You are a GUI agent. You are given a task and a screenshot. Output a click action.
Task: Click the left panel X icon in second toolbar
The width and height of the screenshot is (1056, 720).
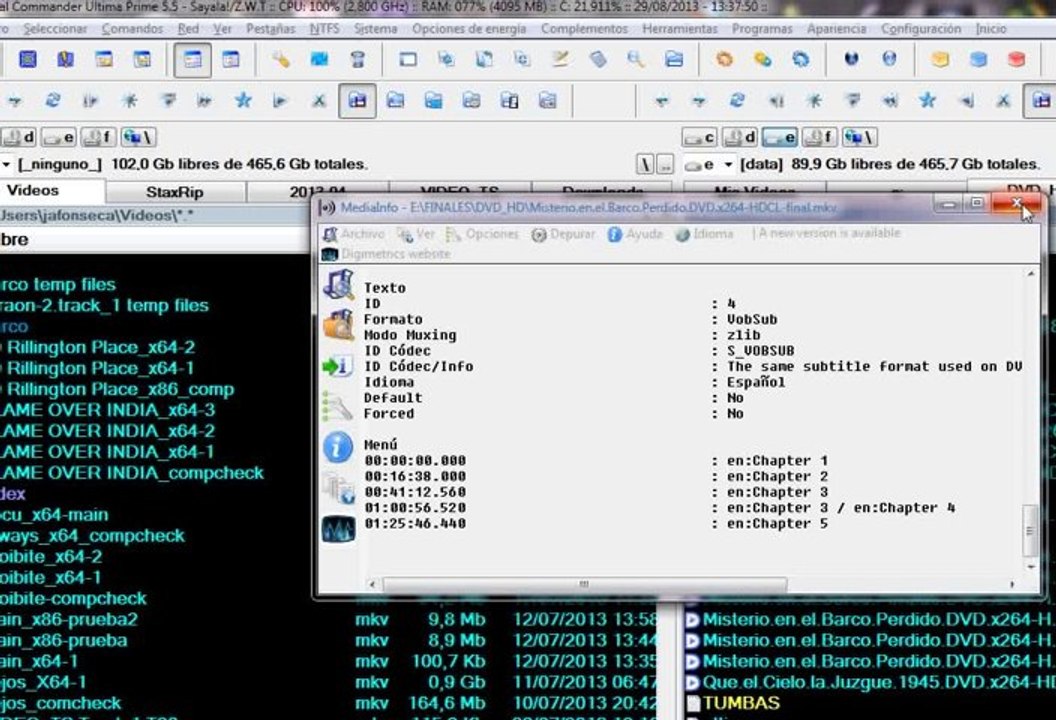click(319, 101)
